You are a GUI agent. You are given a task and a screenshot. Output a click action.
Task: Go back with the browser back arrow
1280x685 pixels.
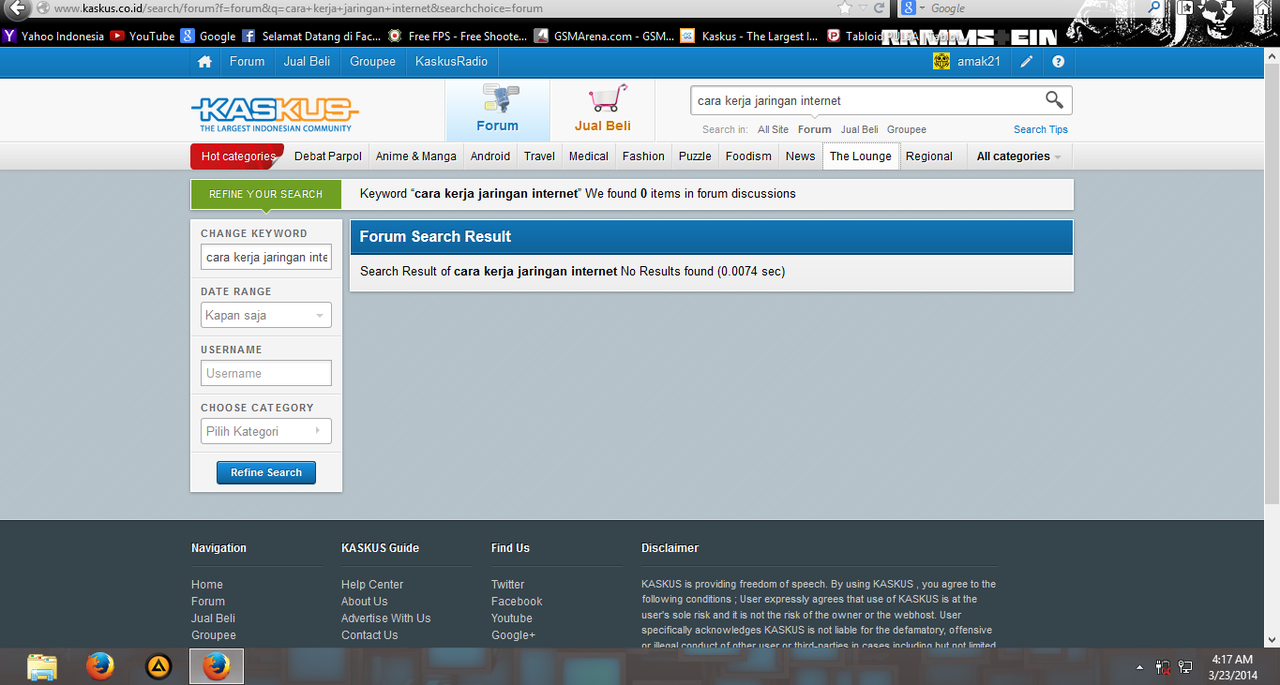click(x=15, y=8)
